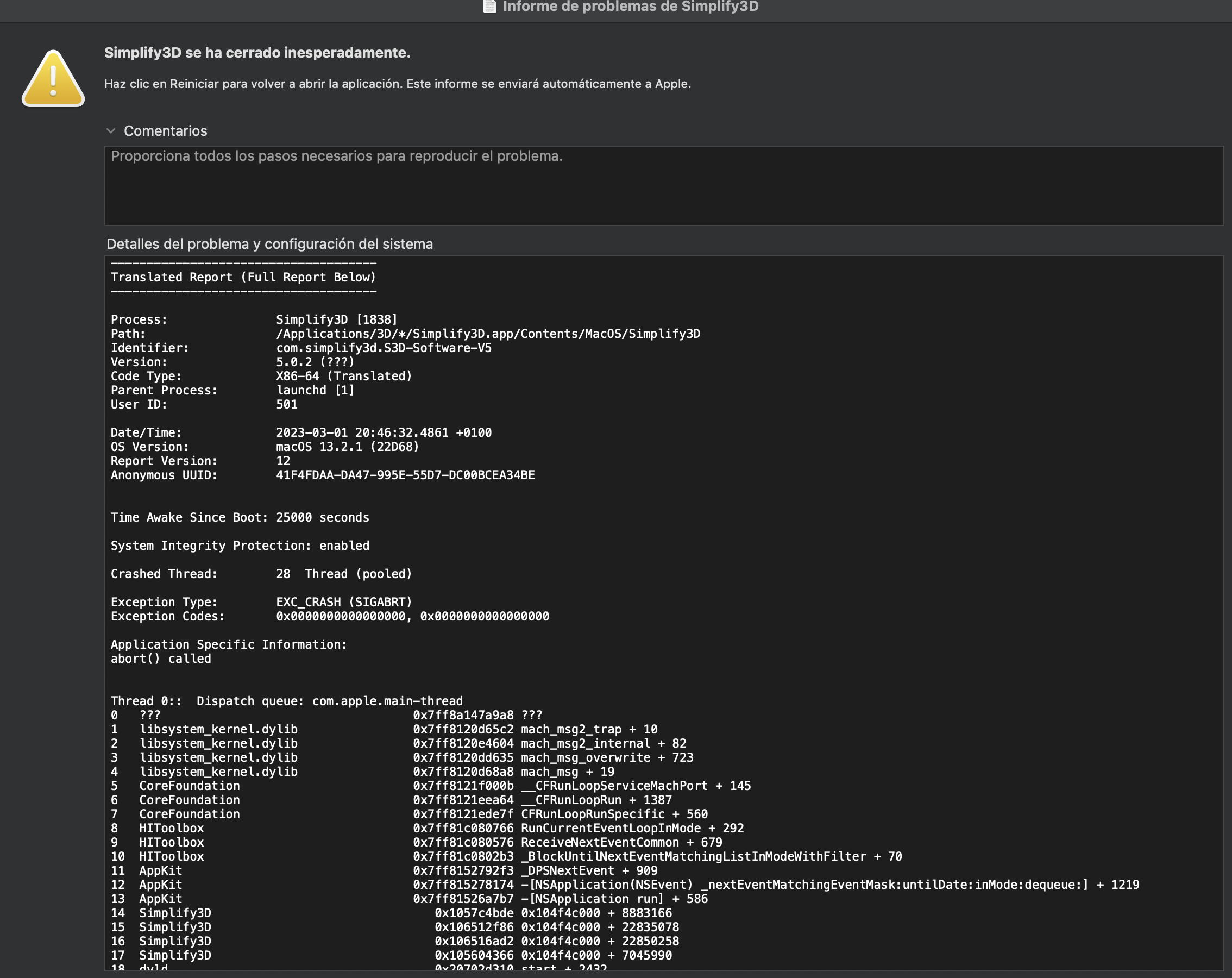The width and height of the screenshot is (1232, 978).
Task: Click the OS Version macOS 13.2.1 text
Action: tap(348, 447)
